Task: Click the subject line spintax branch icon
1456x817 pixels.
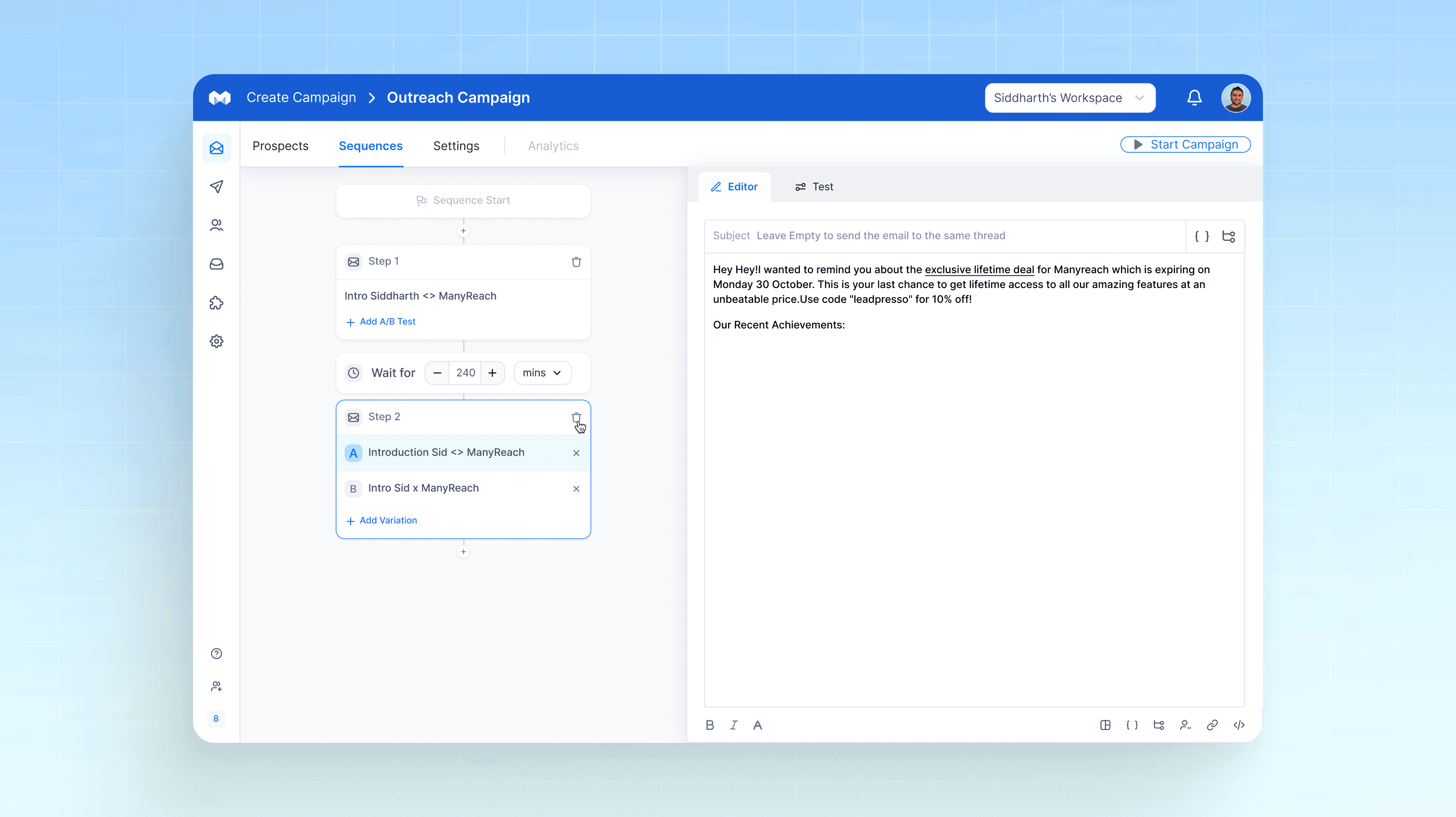Action: coord(1228,236)
